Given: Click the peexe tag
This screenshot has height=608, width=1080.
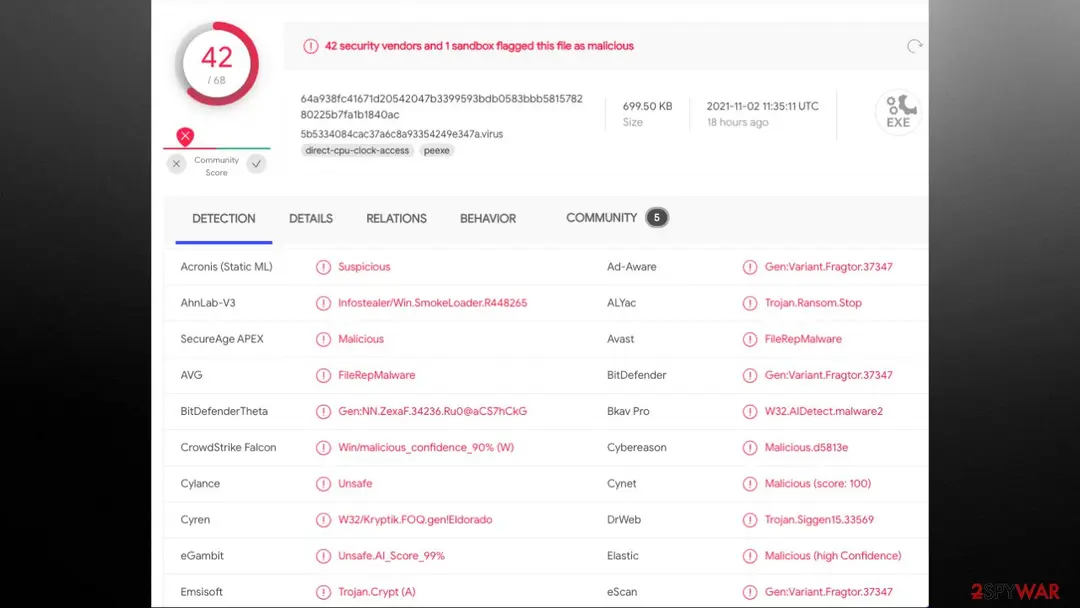Looking at the screenshot, I should (437, 151).
